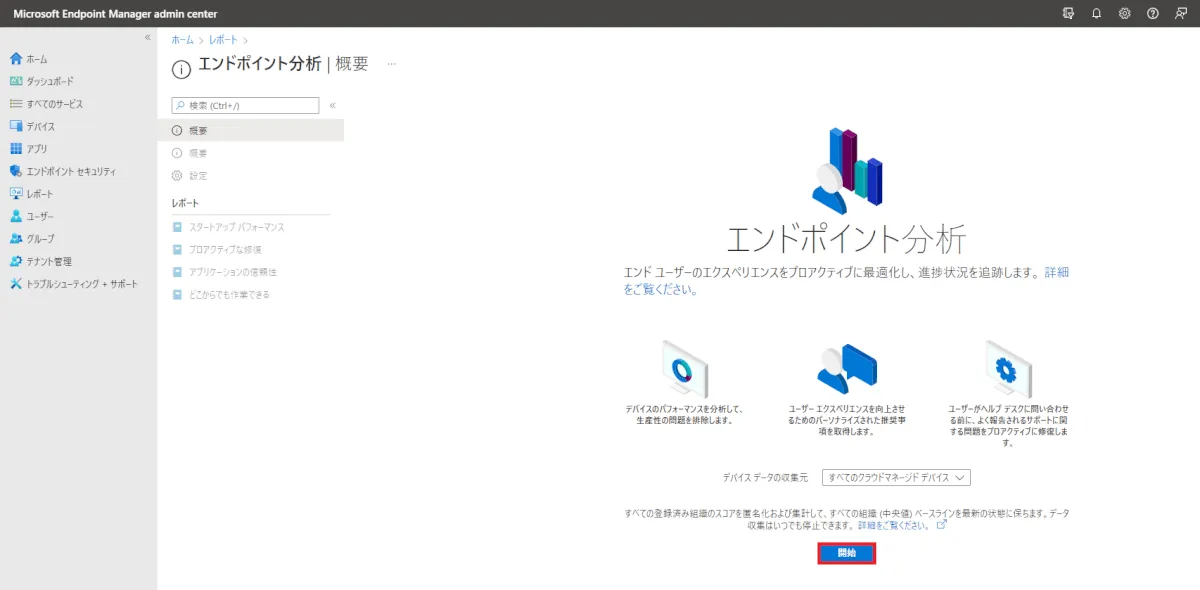Click the スタートアップ パフォーマンス report icon
Image resolution: width=1200 pixels, height=590 pixels.
click(177, 227)
